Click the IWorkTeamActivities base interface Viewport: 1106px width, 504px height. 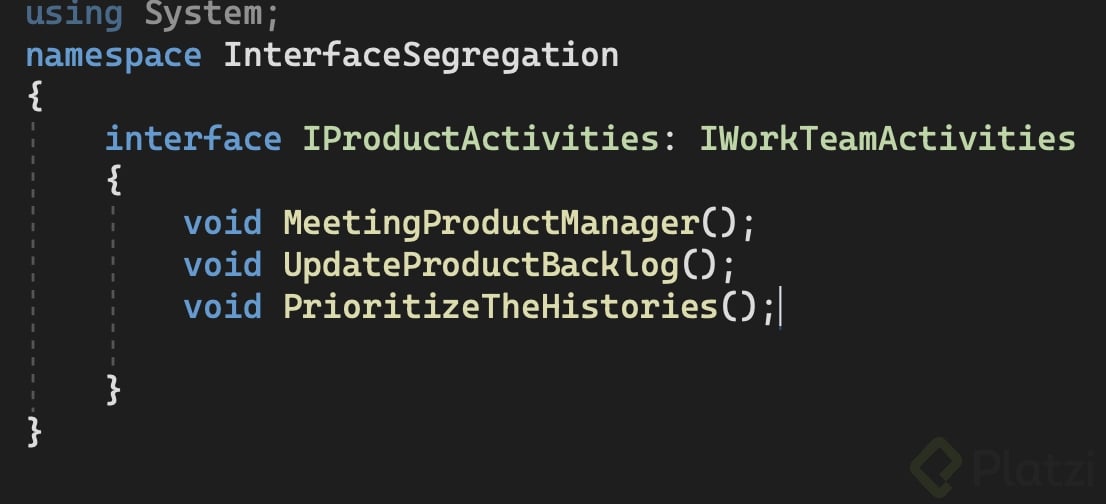point(886,138)
